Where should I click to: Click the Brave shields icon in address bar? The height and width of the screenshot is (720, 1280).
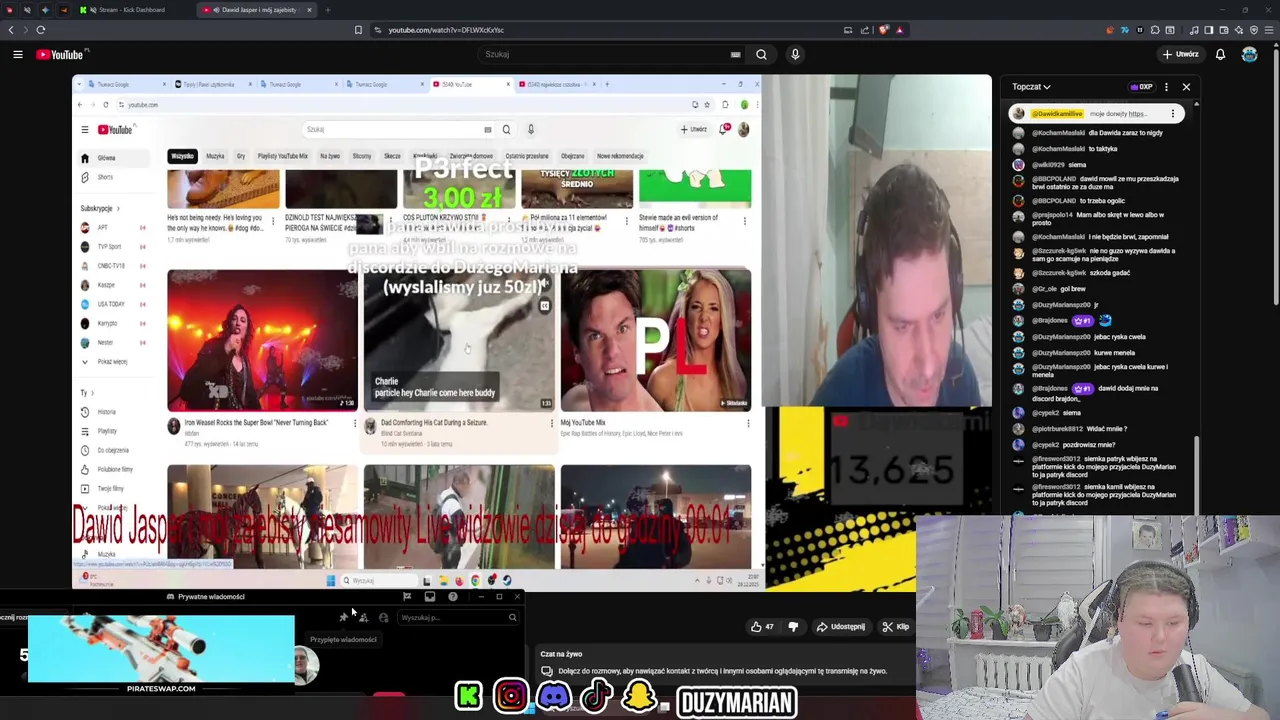(x=883, y=30)
